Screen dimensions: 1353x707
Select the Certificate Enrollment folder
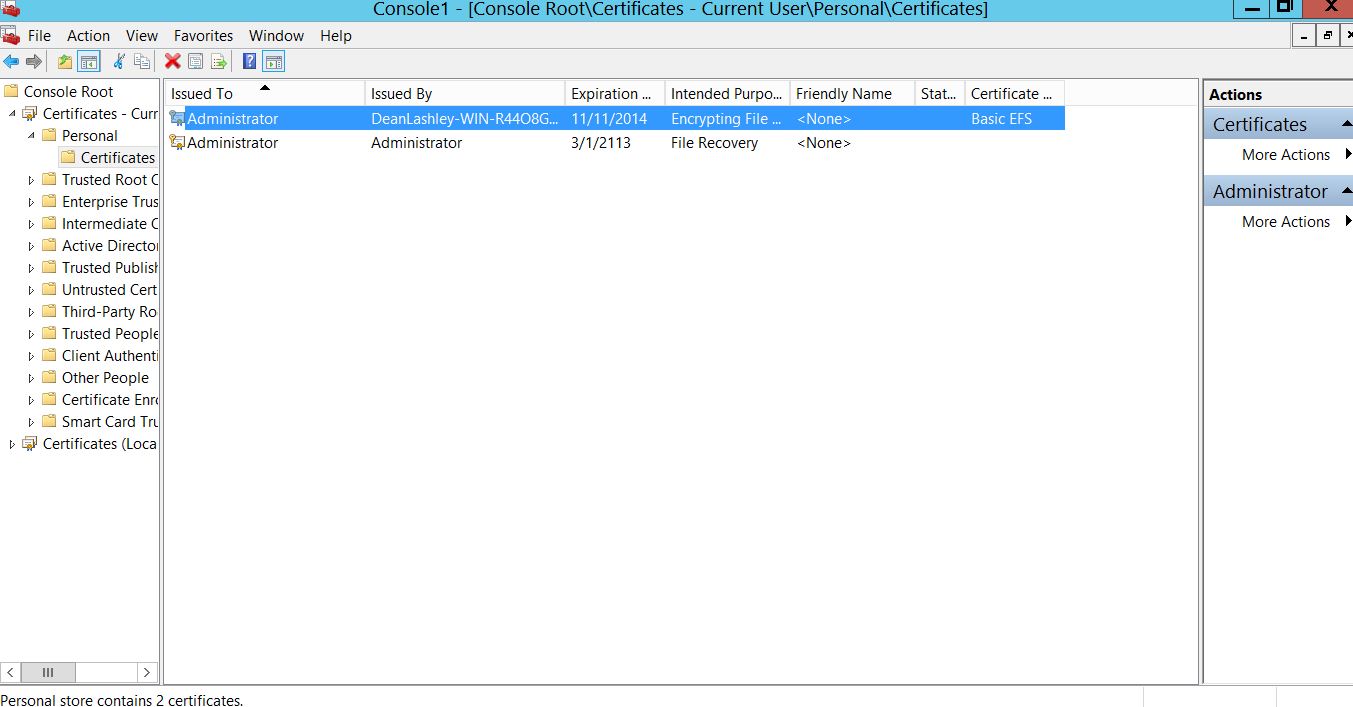point(110,400)
